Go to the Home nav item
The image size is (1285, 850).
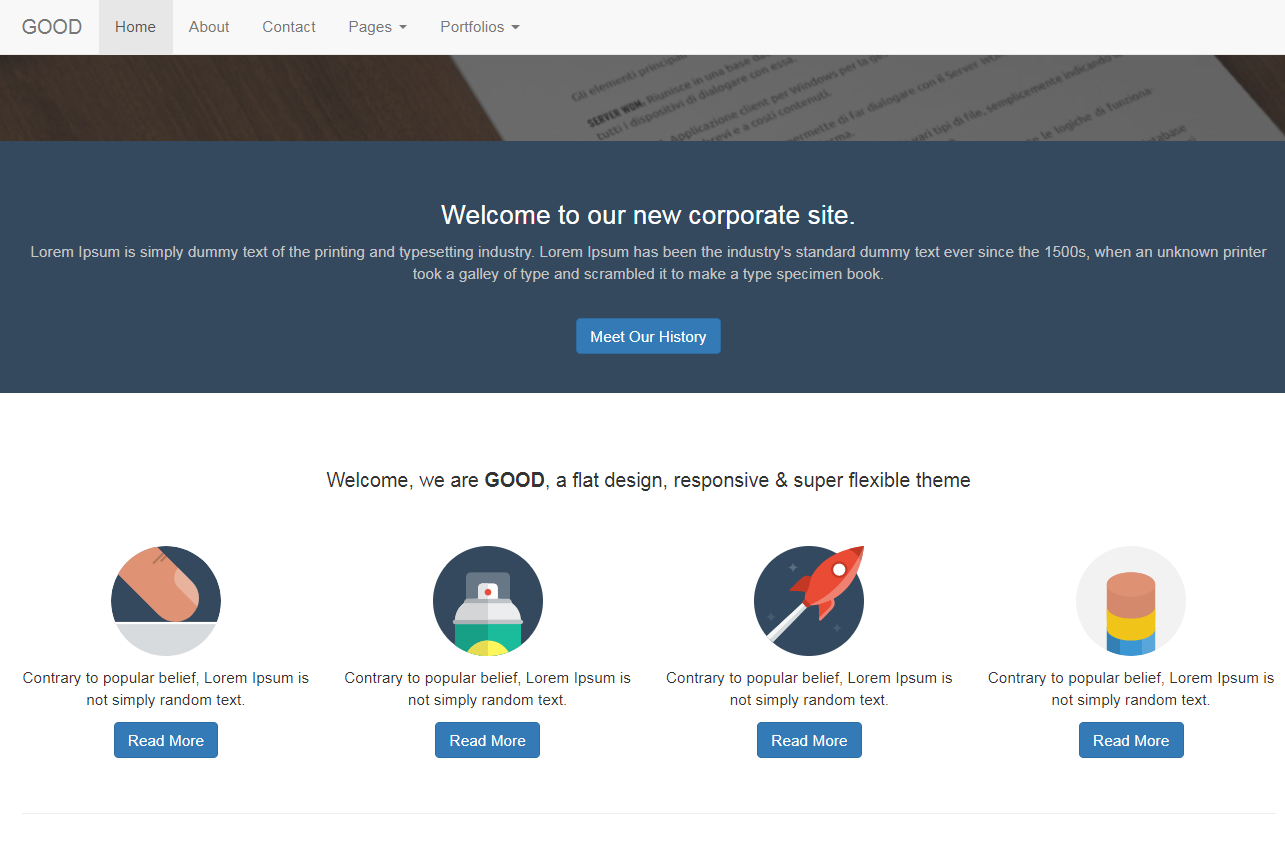tap(135, 27)
